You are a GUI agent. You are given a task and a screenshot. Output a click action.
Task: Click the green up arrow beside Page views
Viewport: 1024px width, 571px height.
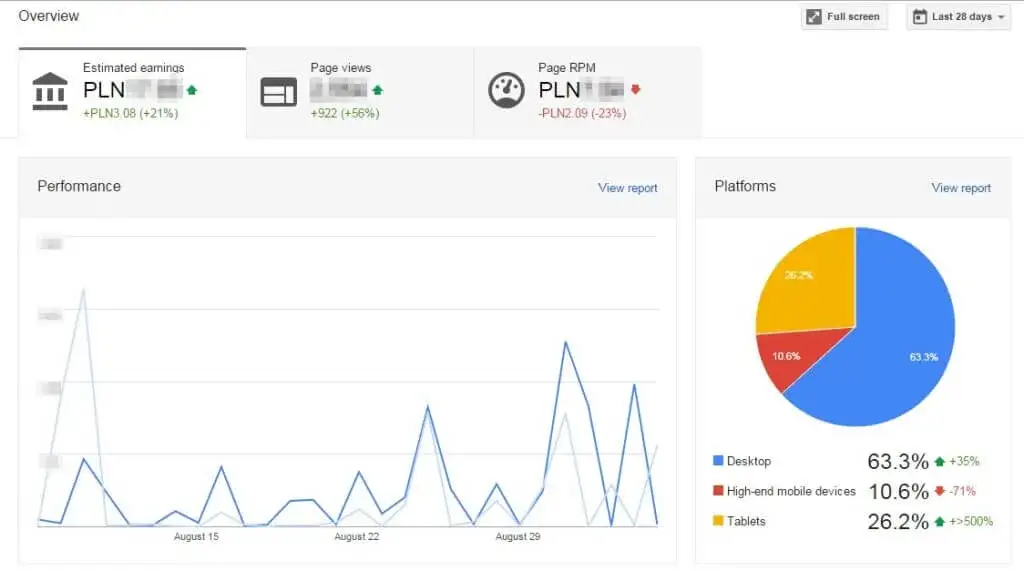pos(378,90)
